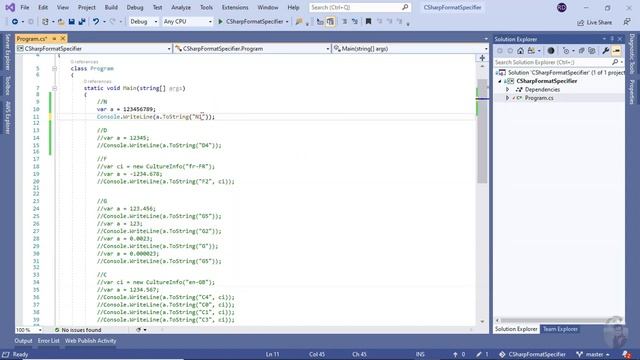Click the bookmark icon in the toolbar
The width and height of the screenshot is (640, 360).
(x=368, y=22)
